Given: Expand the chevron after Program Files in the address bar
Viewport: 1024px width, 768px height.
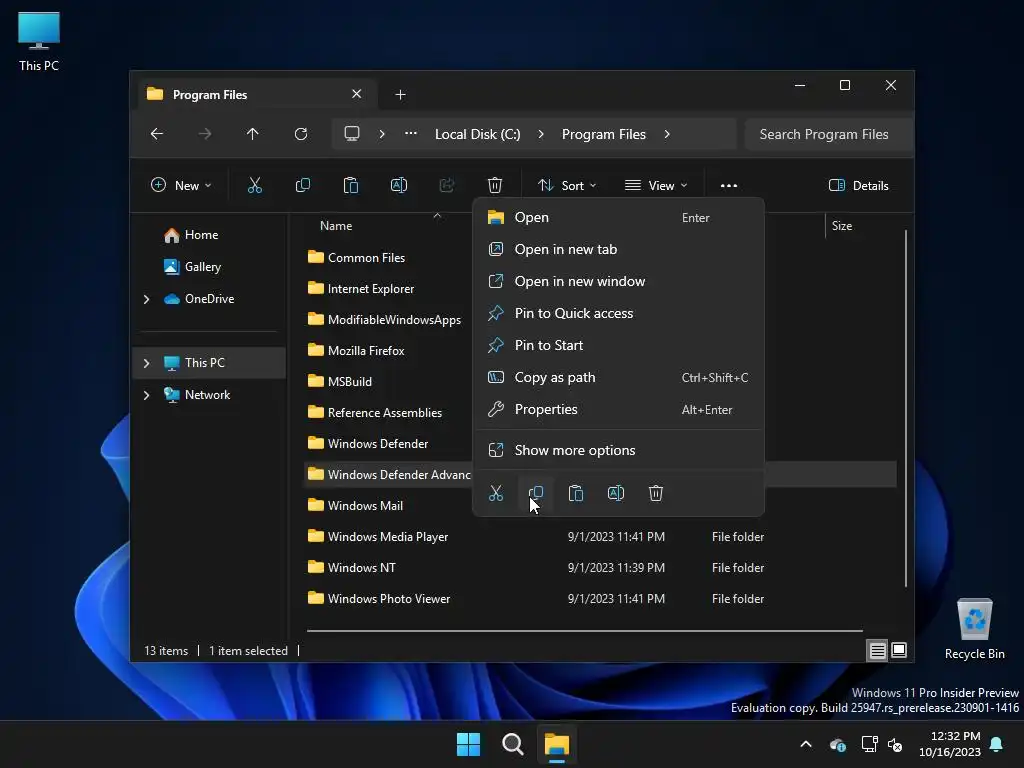Looking at the screenshot, I should pyautogui.click(x=667, y=134).
